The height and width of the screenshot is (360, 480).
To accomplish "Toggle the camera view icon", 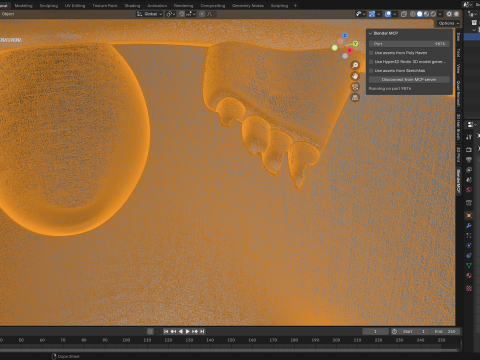I will 355,87.
